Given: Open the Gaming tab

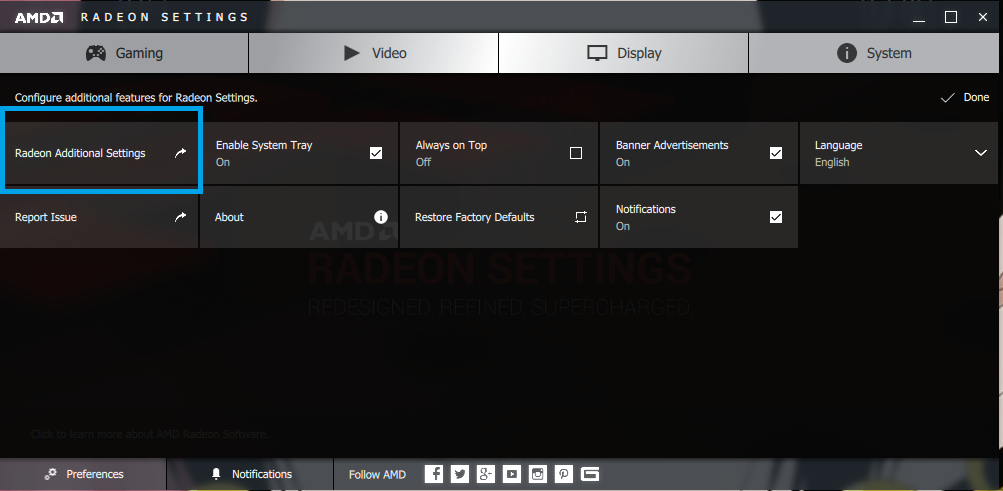Looking at the screenshot, I should [x=124, y=53].
